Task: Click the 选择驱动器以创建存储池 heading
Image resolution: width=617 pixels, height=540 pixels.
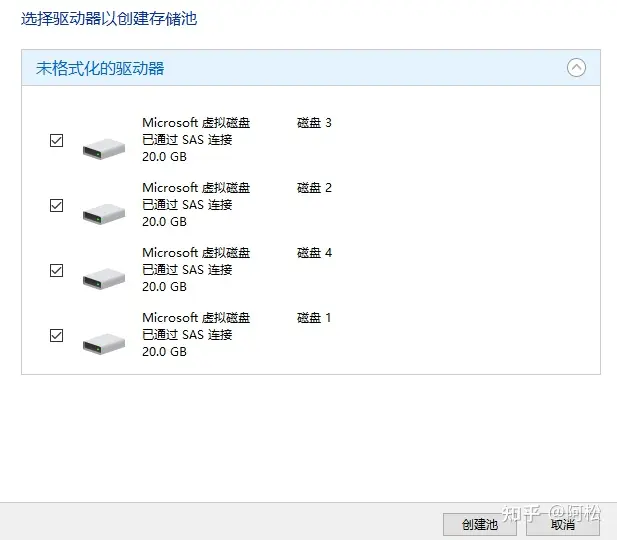Action: pos(116,18)
